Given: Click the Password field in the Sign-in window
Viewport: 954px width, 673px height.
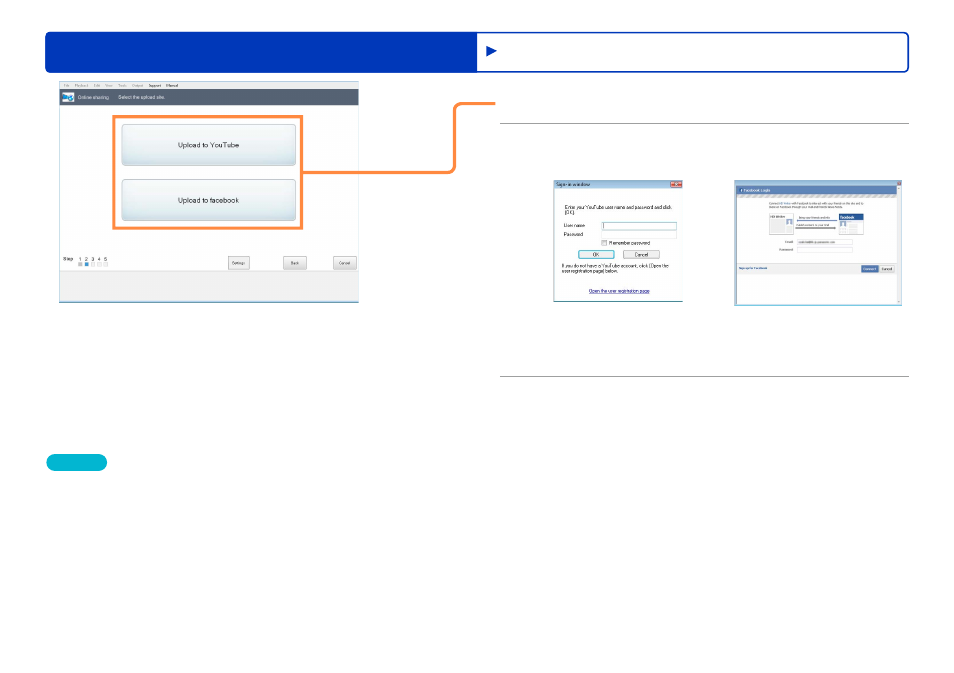Looking at the screenshot, I should 639,234.
